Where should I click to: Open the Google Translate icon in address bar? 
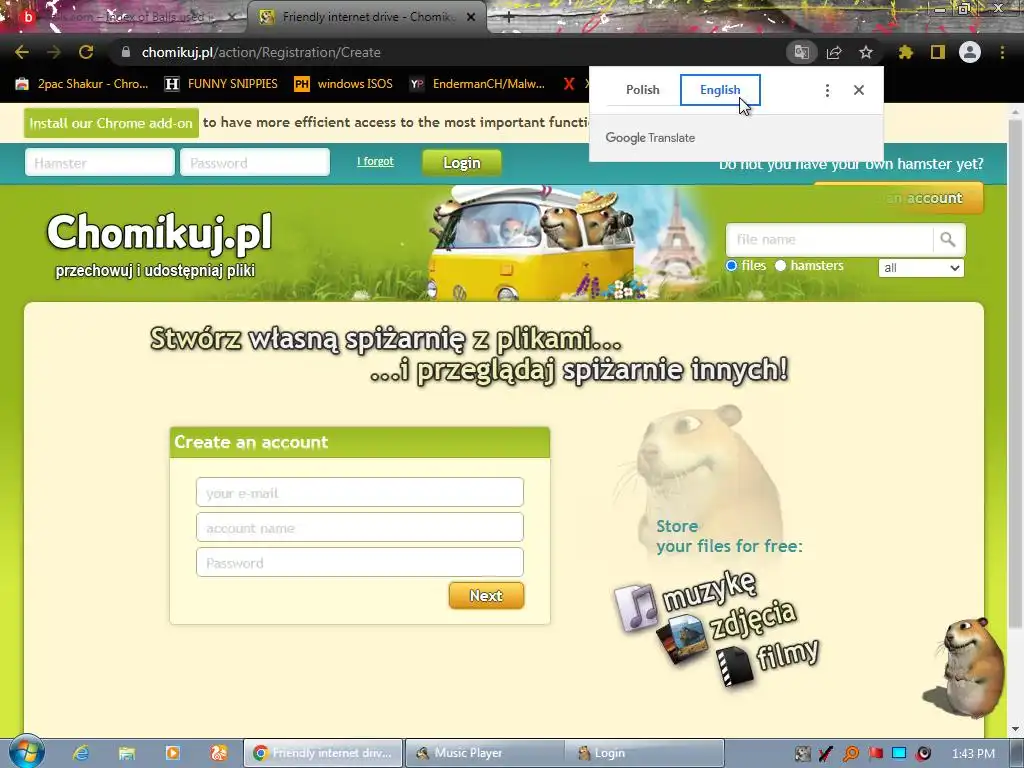[801, 52]
